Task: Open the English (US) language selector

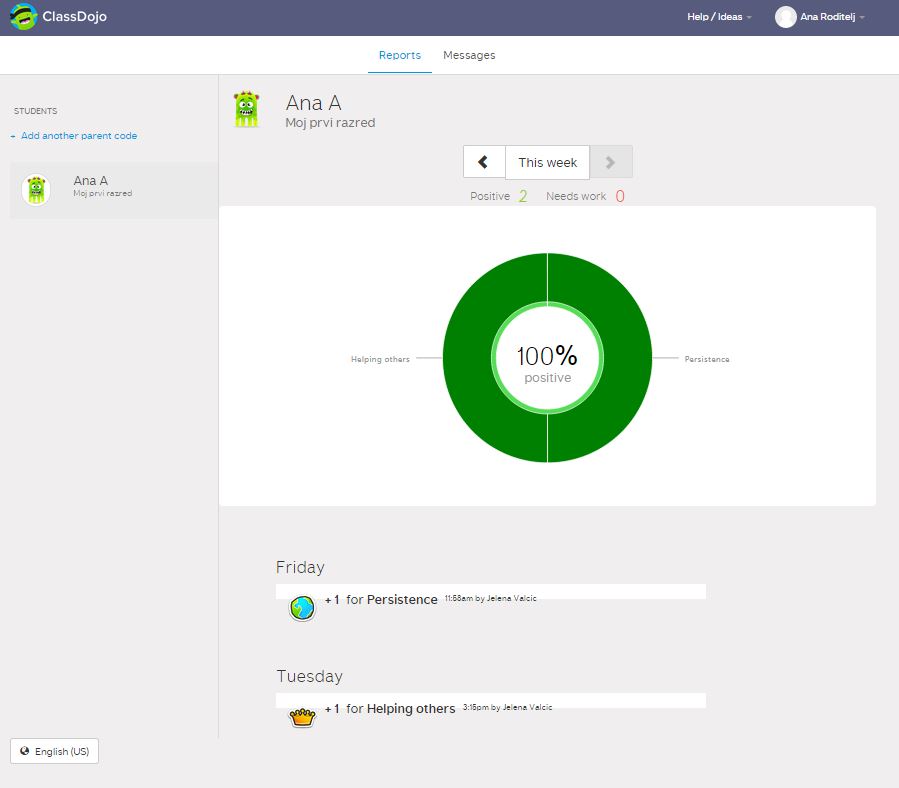Action: click(x=55, y=751)
